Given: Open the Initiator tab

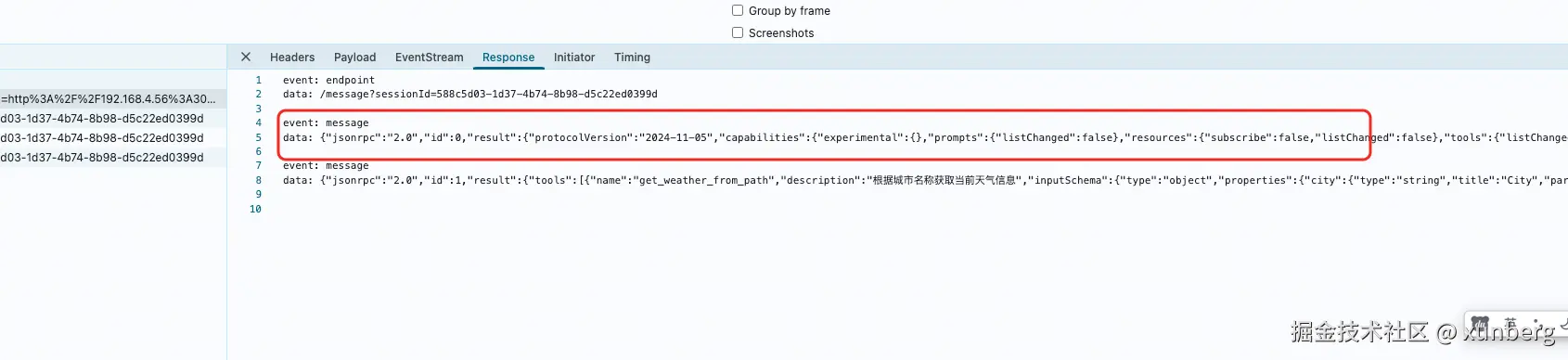Looking at the screenshot, I should click(x=574, y=58).
